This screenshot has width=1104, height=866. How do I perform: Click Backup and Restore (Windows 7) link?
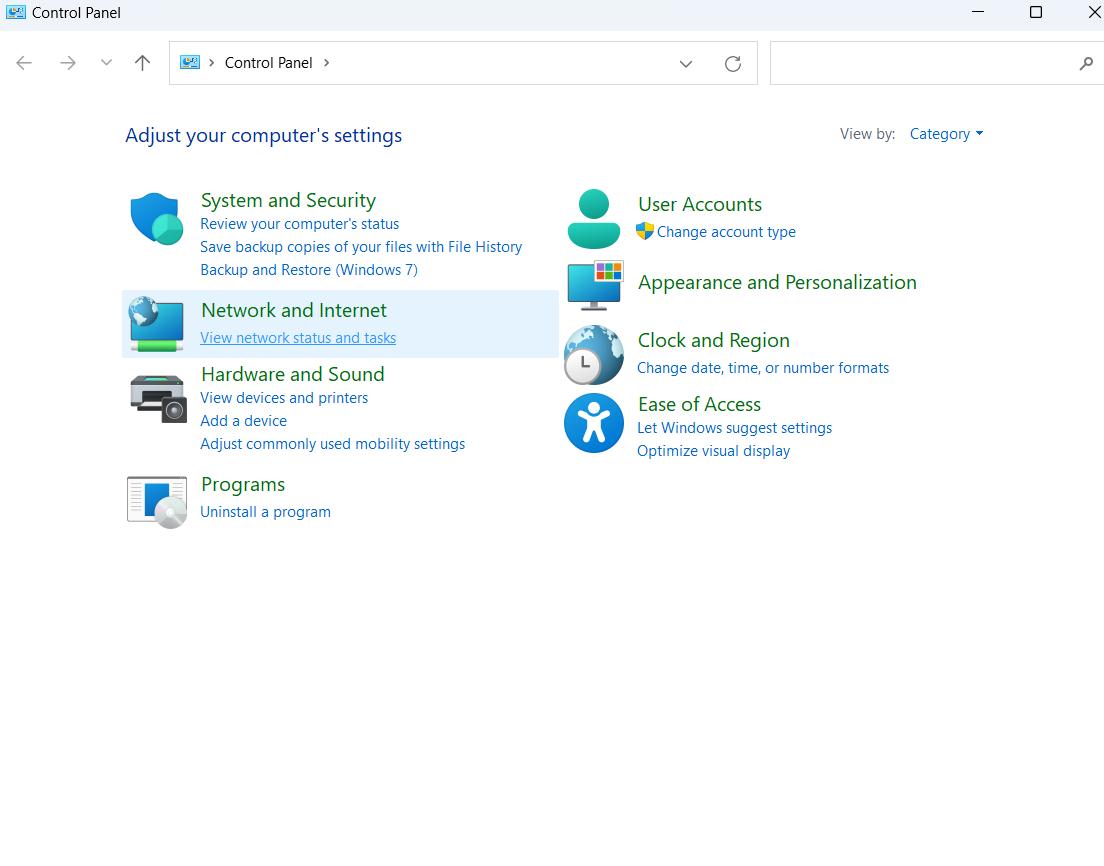(309, 270)
